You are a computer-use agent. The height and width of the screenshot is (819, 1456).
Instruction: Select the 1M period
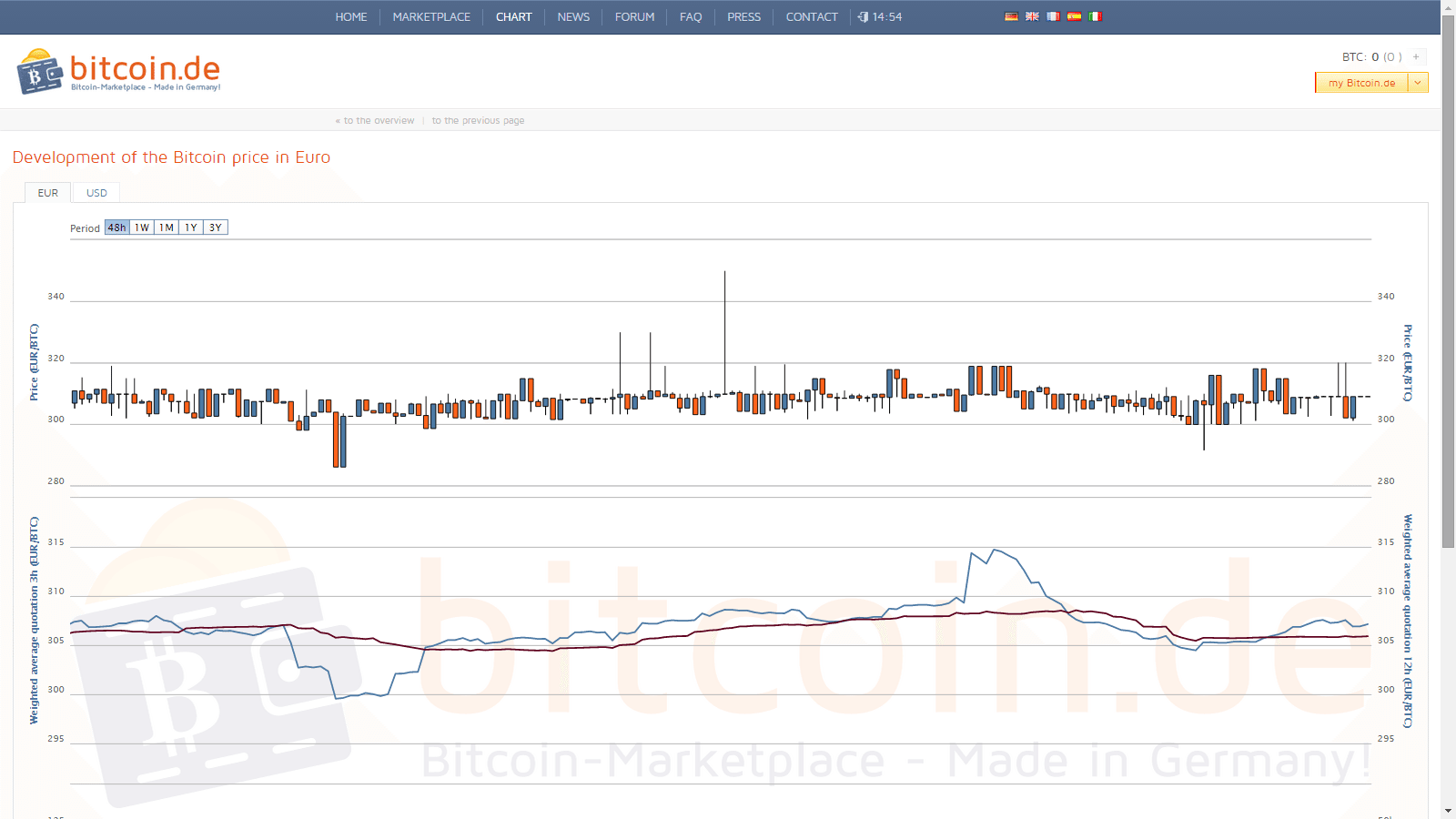(167, 227)
